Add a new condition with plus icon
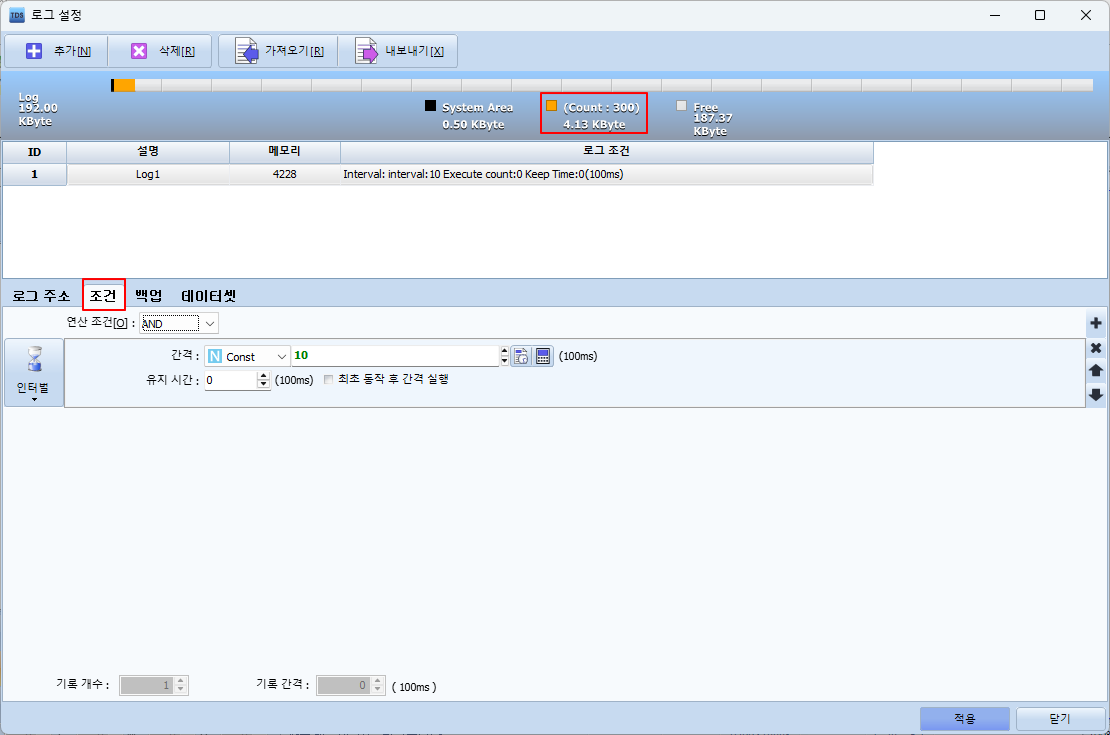Screen dimensions: 1110x735 click(x=1096, y=324)
